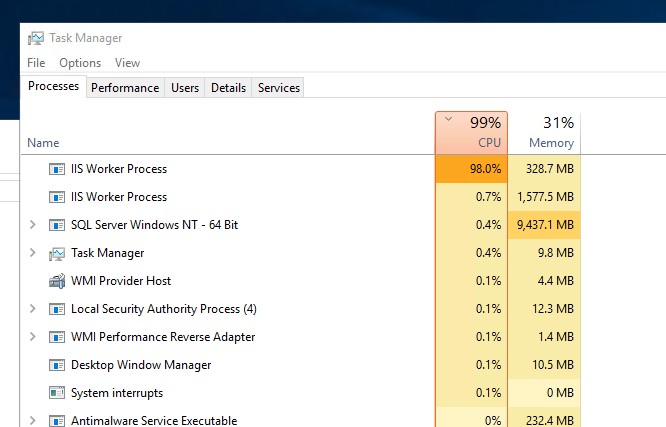The width and height of the screenshot is (666, 427).
Task: Switch to the Details tab
Action: click(228, 88)
